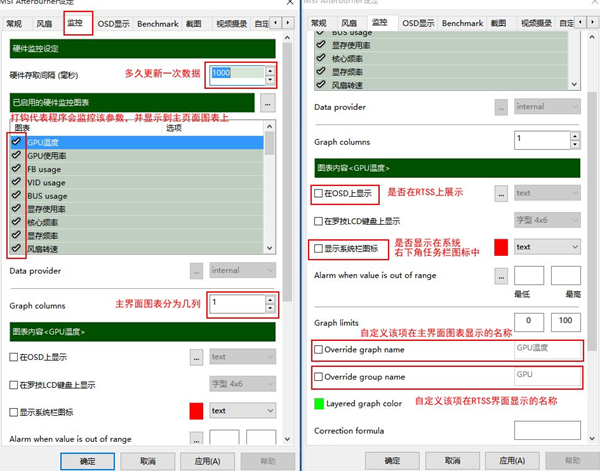Enable 在罗技LCD键盘上显示 in left window
Screen dimensions: 600x471
point(13,385)
